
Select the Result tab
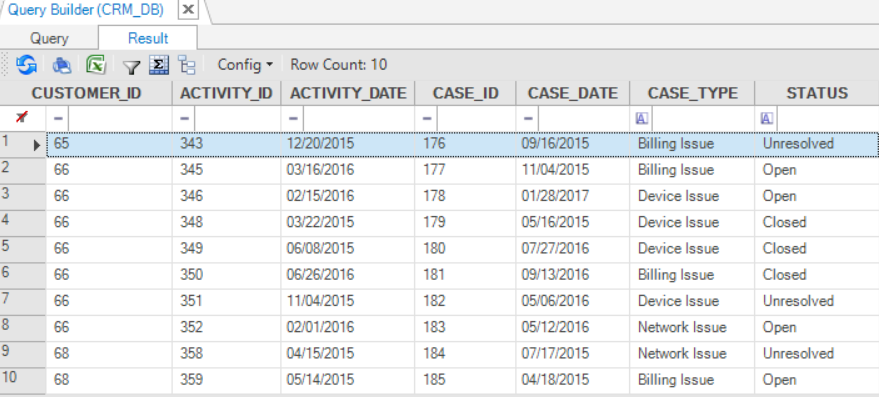click(148, 38)
